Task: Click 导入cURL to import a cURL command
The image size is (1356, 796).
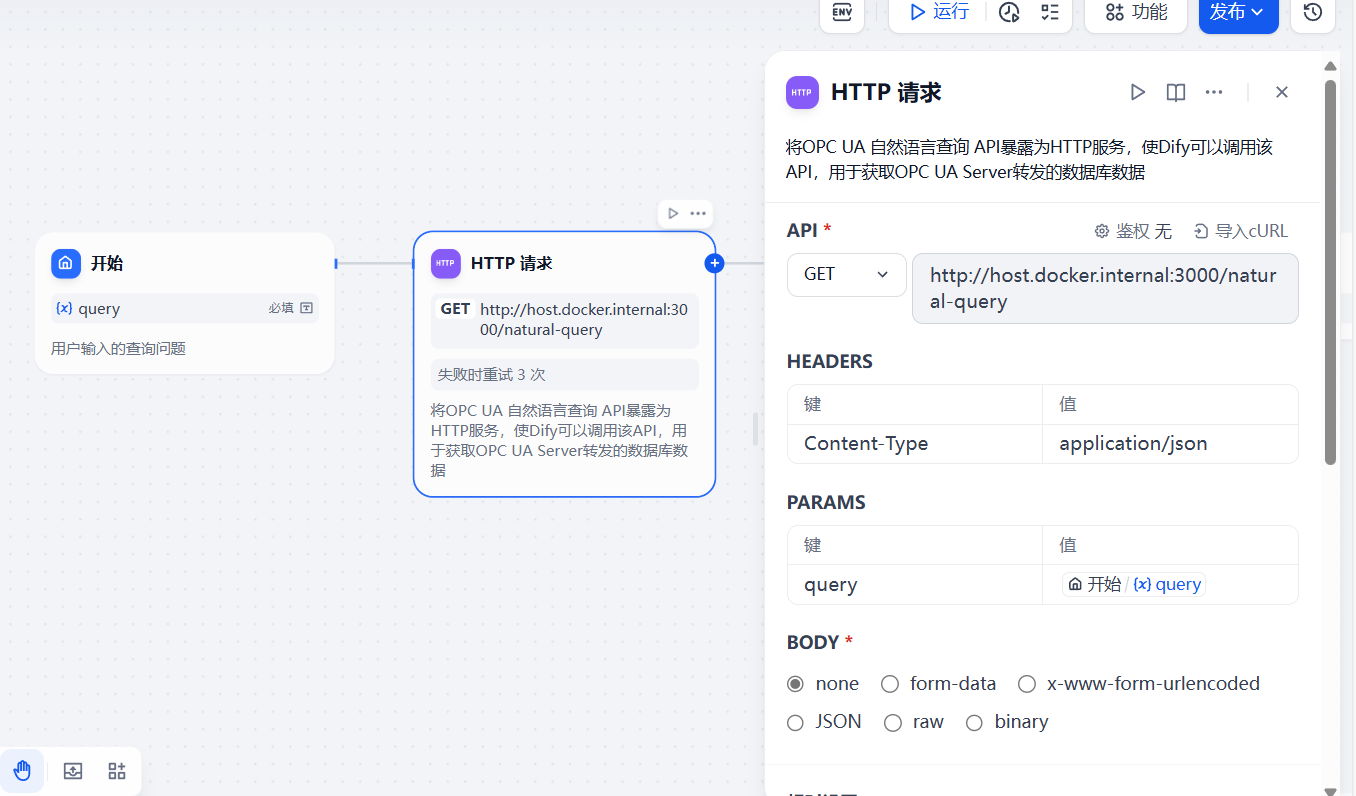Action: (1240, 230)
